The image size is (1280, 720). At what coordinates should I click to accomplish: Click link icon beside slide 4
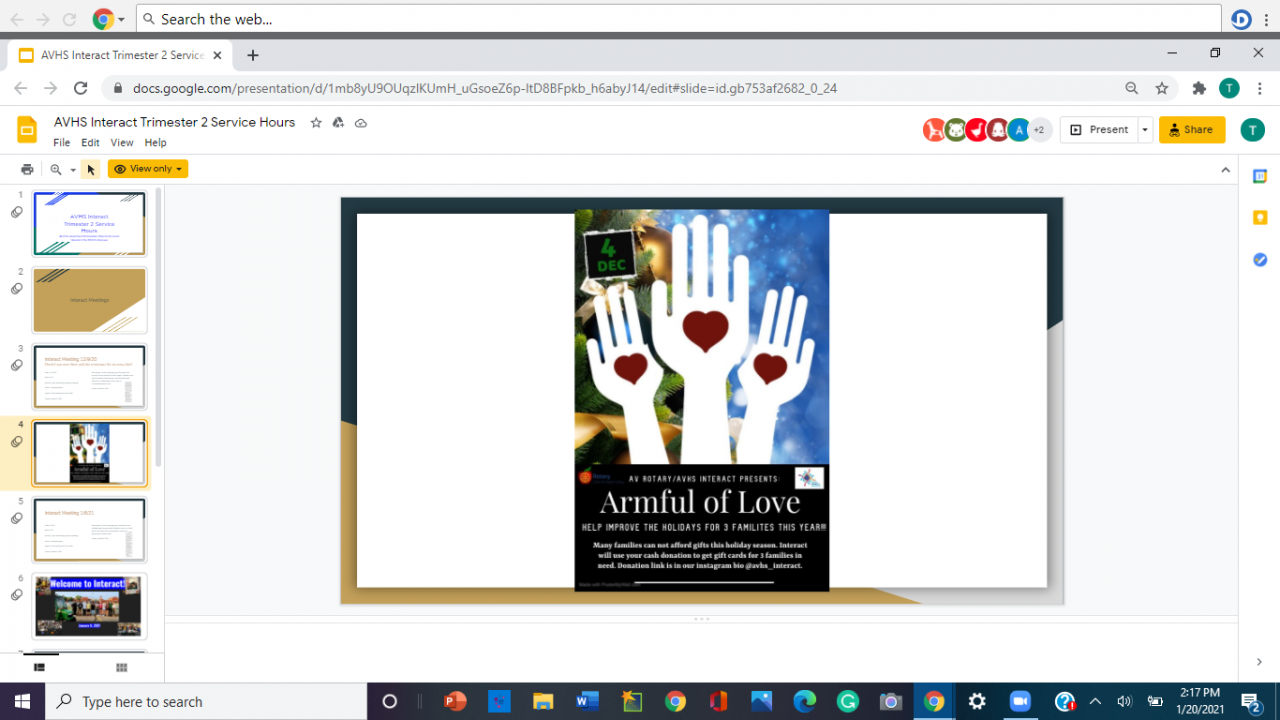coord(17,442)
